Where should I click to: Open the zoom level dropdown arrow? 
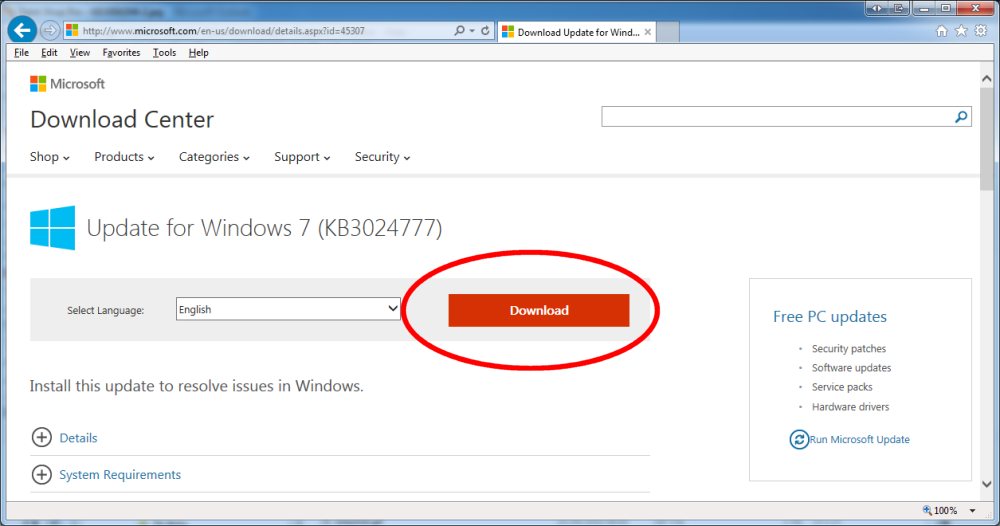[x=973, y=511]
